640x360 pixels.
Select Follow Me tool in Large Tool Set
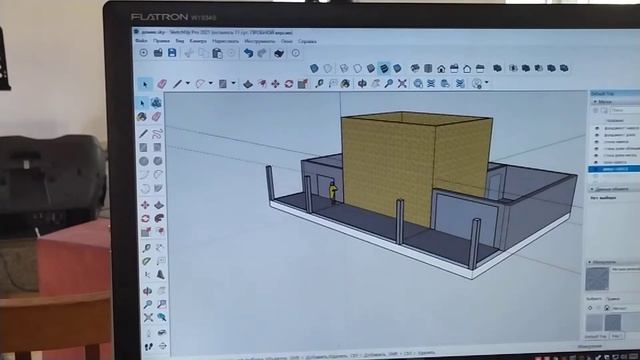pyautogui.click(x=159, y=218)
